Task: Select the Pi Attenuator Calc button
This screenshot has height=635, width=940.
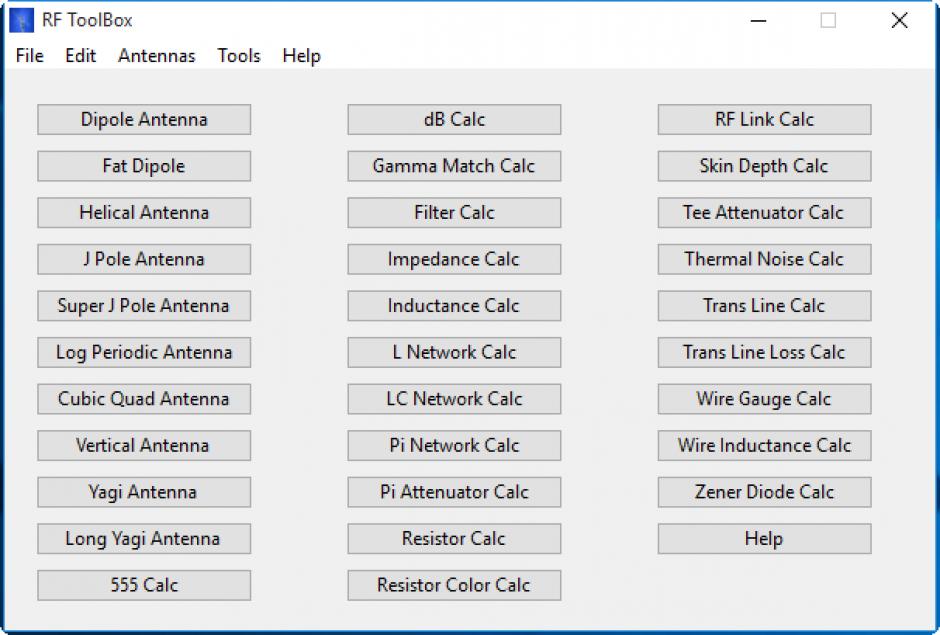Action: (454, 492)
